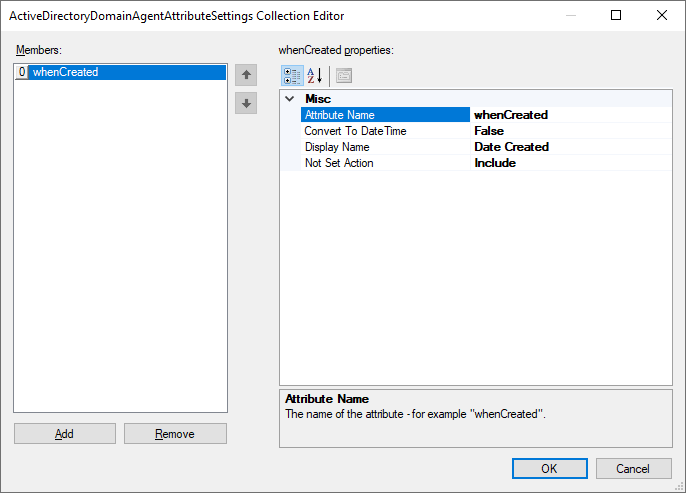Open the Include value for Not Set Action
The height and width of the screenshot is (493, 686).
click(570, 163)
